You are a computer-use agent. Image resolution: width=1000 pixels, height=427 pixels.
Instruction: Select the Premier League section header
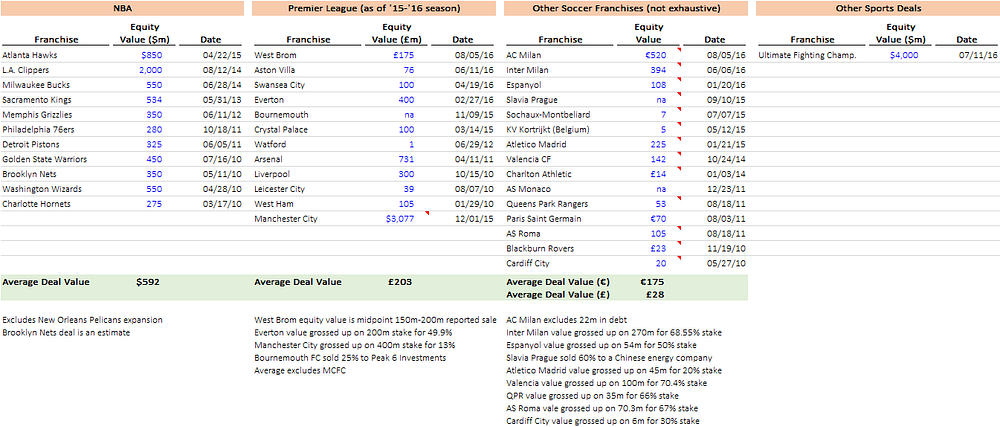(x=374, y=8)
